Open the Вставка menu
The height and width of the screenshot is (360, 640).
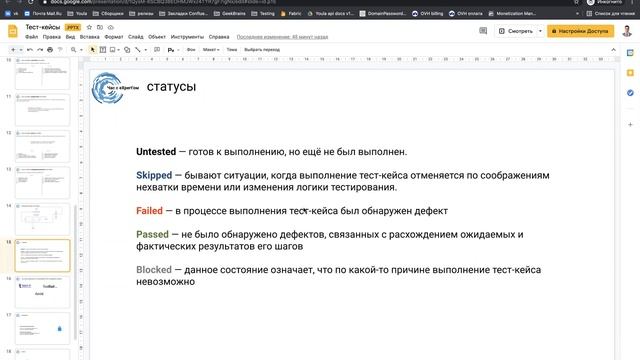tap(90, 37)
